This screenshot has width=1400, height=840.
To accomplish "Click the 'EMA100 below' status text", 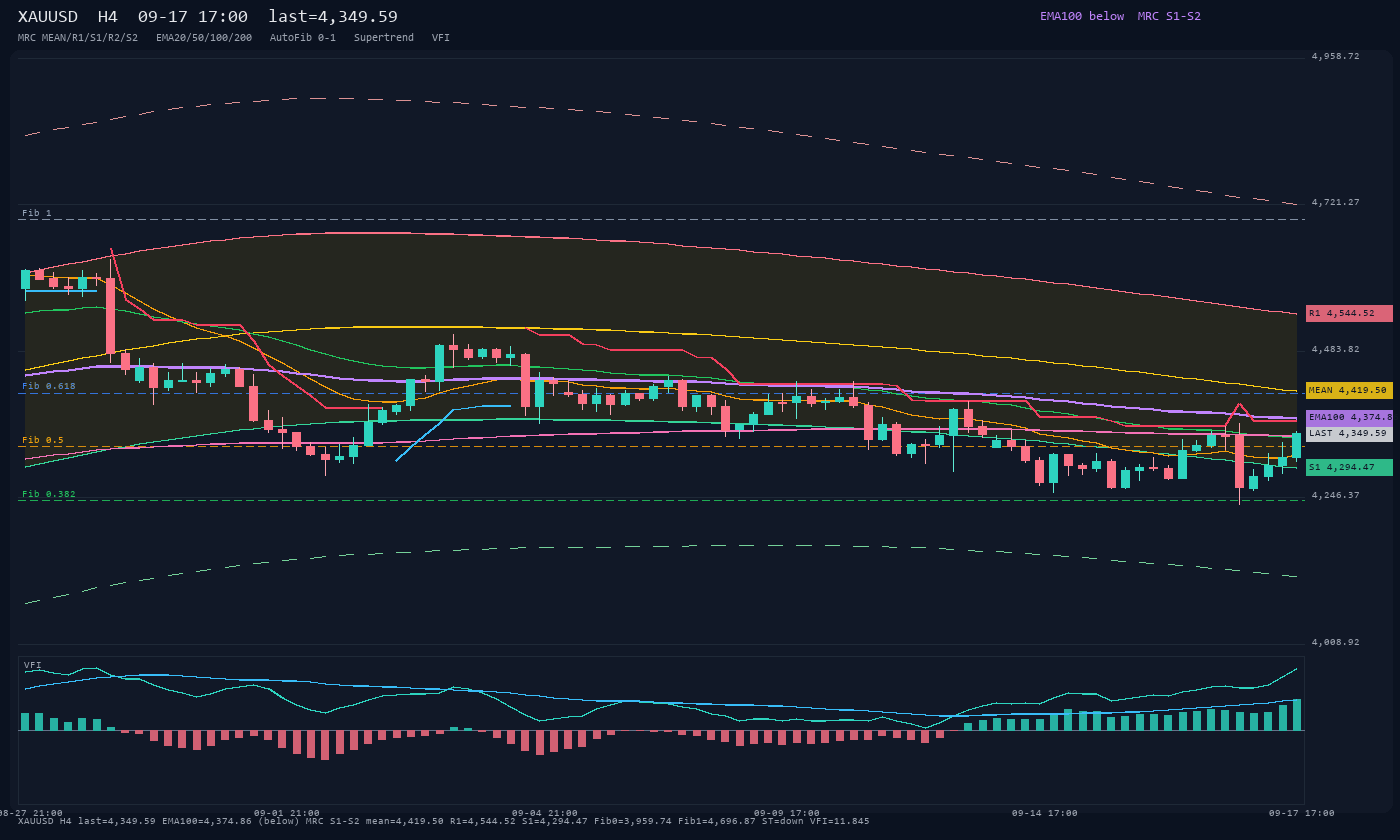I will 1082,16.
